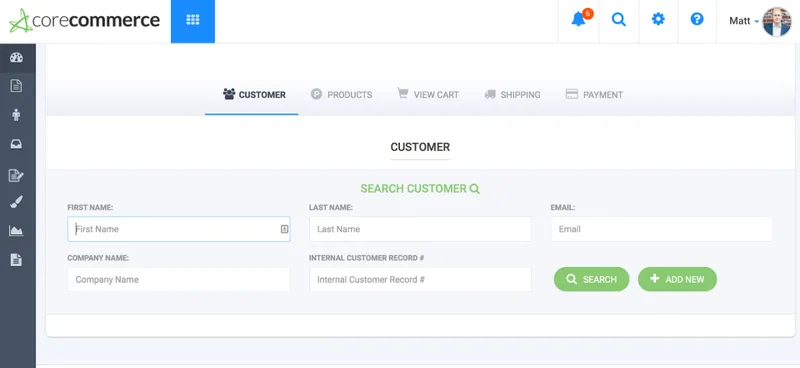
Task: Click the green Search button
Action: coord(591,279)
